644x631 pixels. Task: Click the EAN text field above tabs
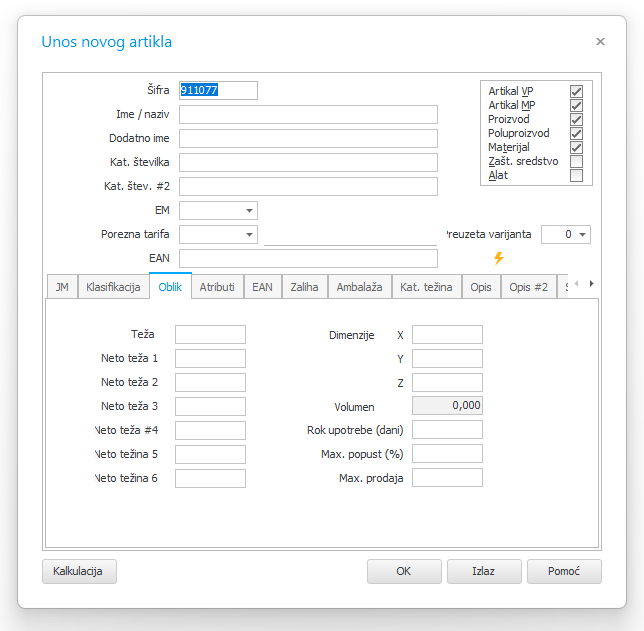308,258
